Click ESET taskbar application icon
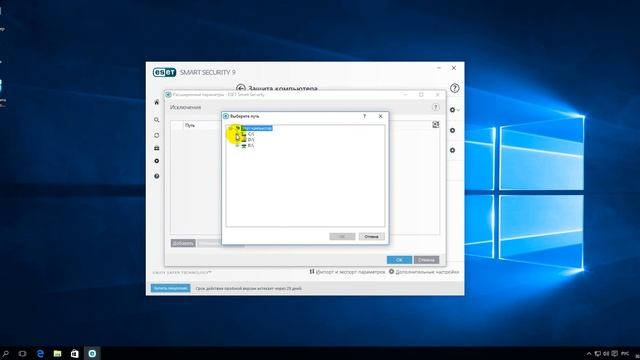The width and height of the screenshot is (640, 360). pyautogui.click(x=92, y=353)
